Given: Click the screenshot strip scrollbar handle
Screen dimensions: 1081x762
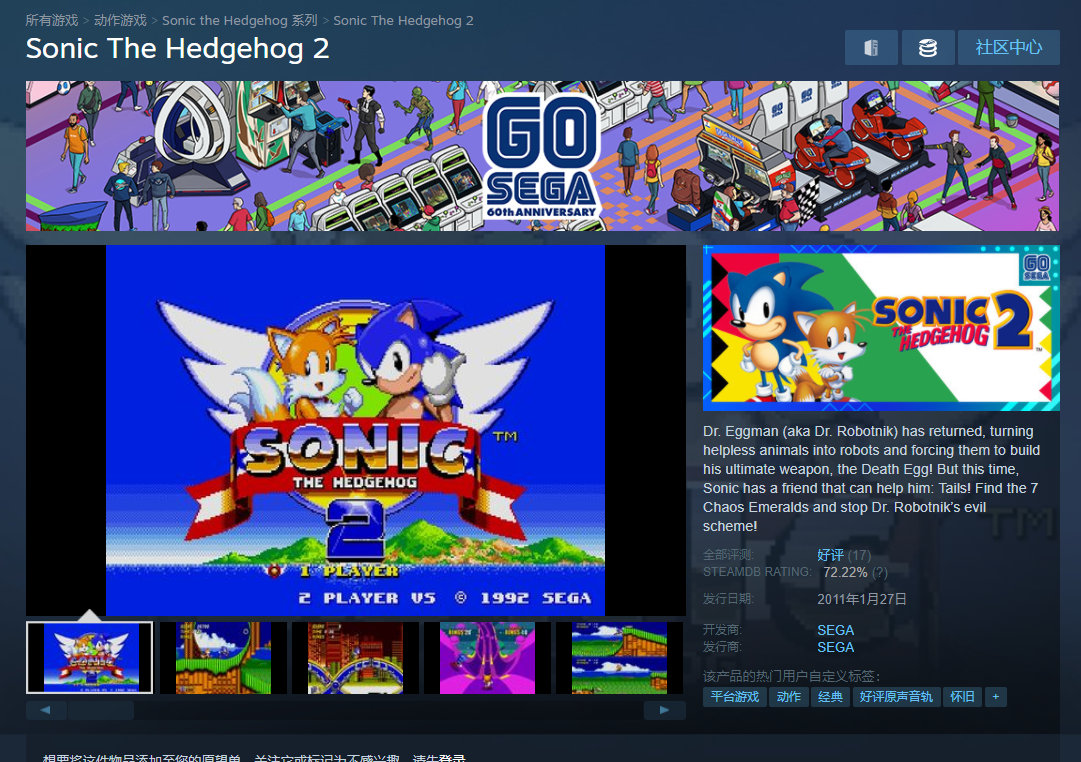Looking at the screenshot, I should pos(101,710).
